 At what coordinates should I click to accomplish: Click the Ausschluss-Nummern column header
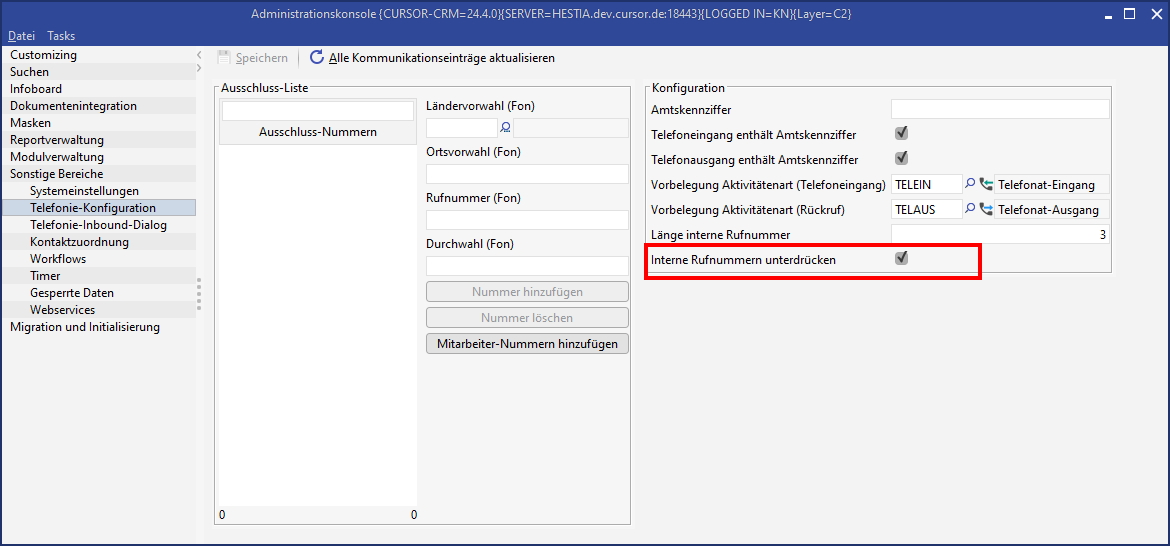317,132
